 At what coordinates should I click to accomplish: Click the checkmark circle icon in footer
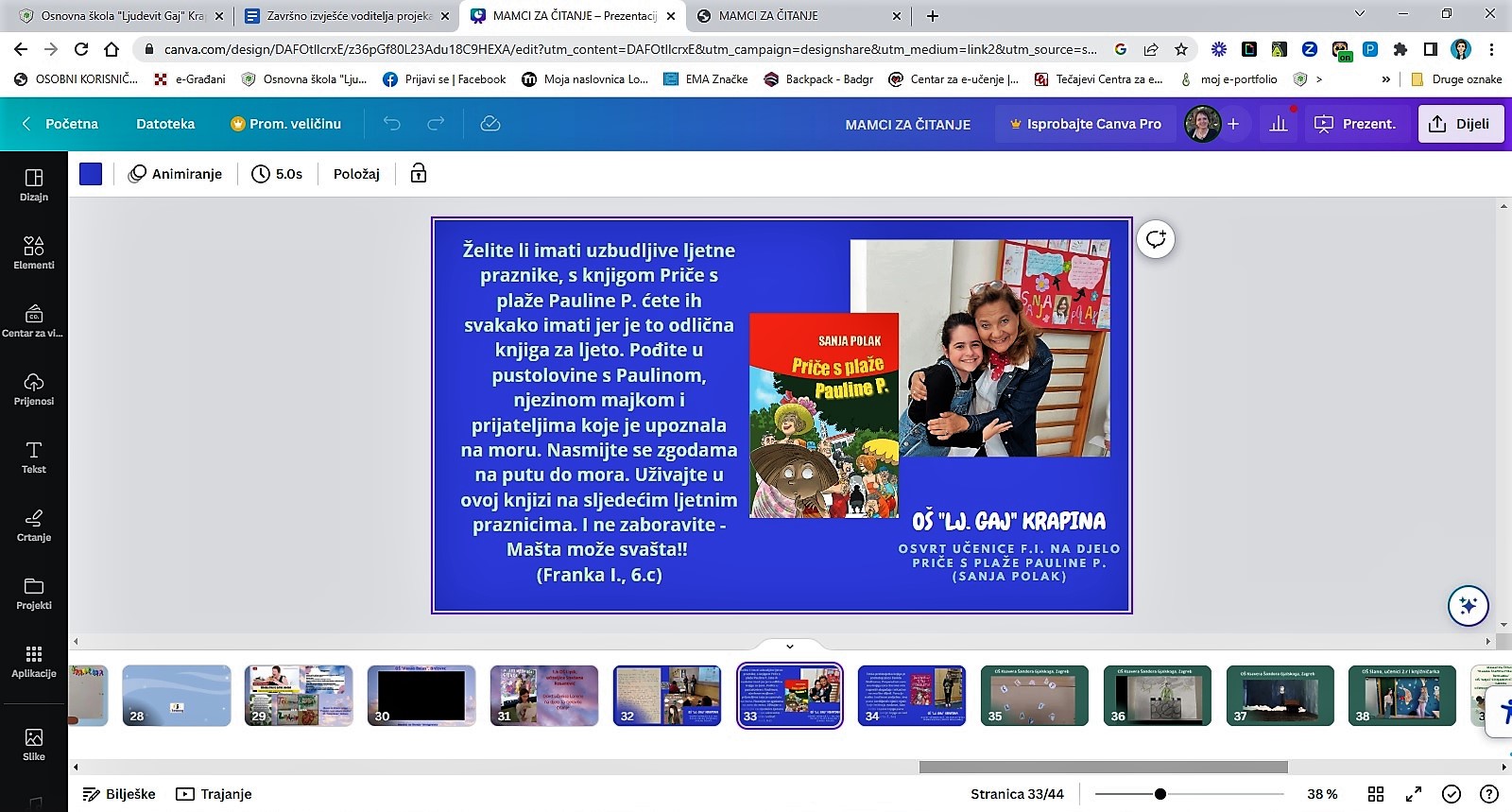tap(1452, 794)
